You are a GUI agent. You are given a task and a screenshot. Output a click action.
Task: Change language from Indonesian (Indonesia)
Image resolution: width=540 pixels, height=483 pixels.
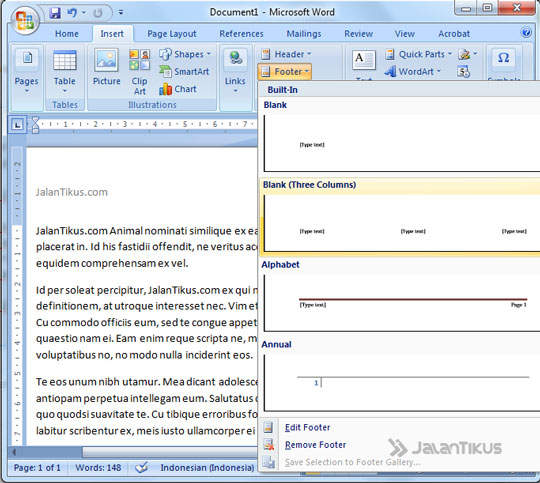point(207,467)
